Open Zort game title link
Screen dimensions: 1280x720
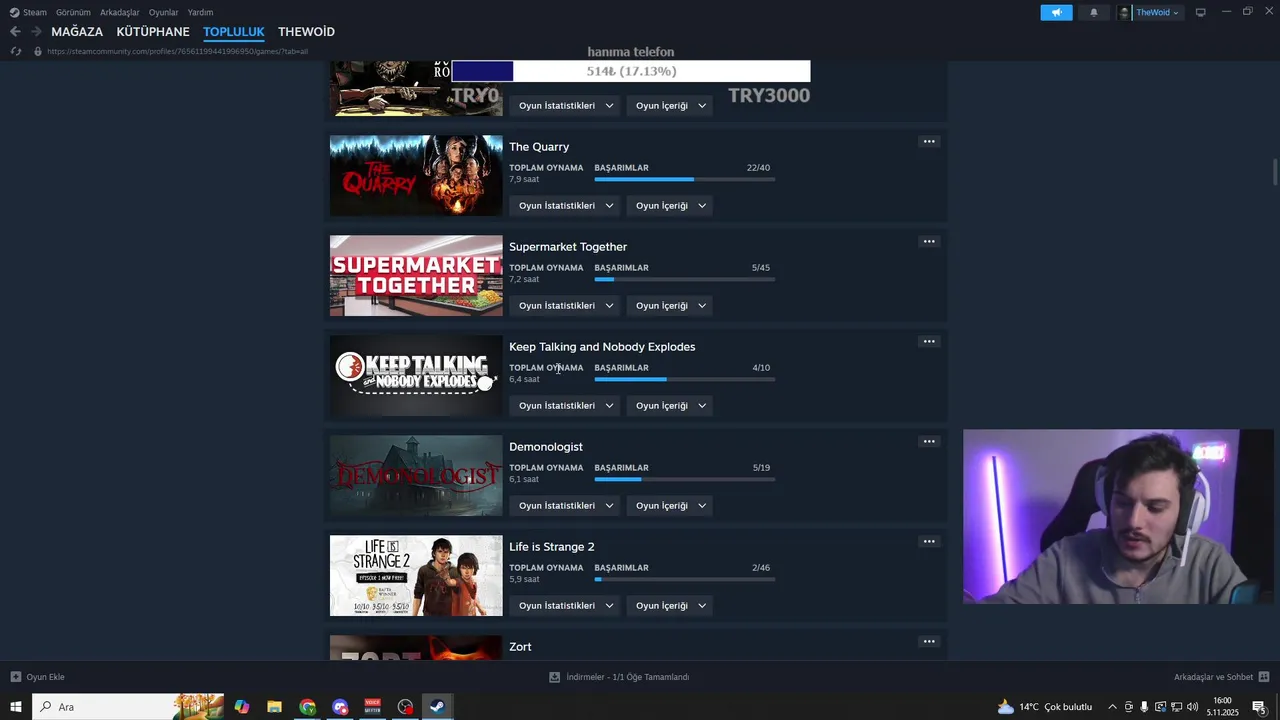coord(520,647)
